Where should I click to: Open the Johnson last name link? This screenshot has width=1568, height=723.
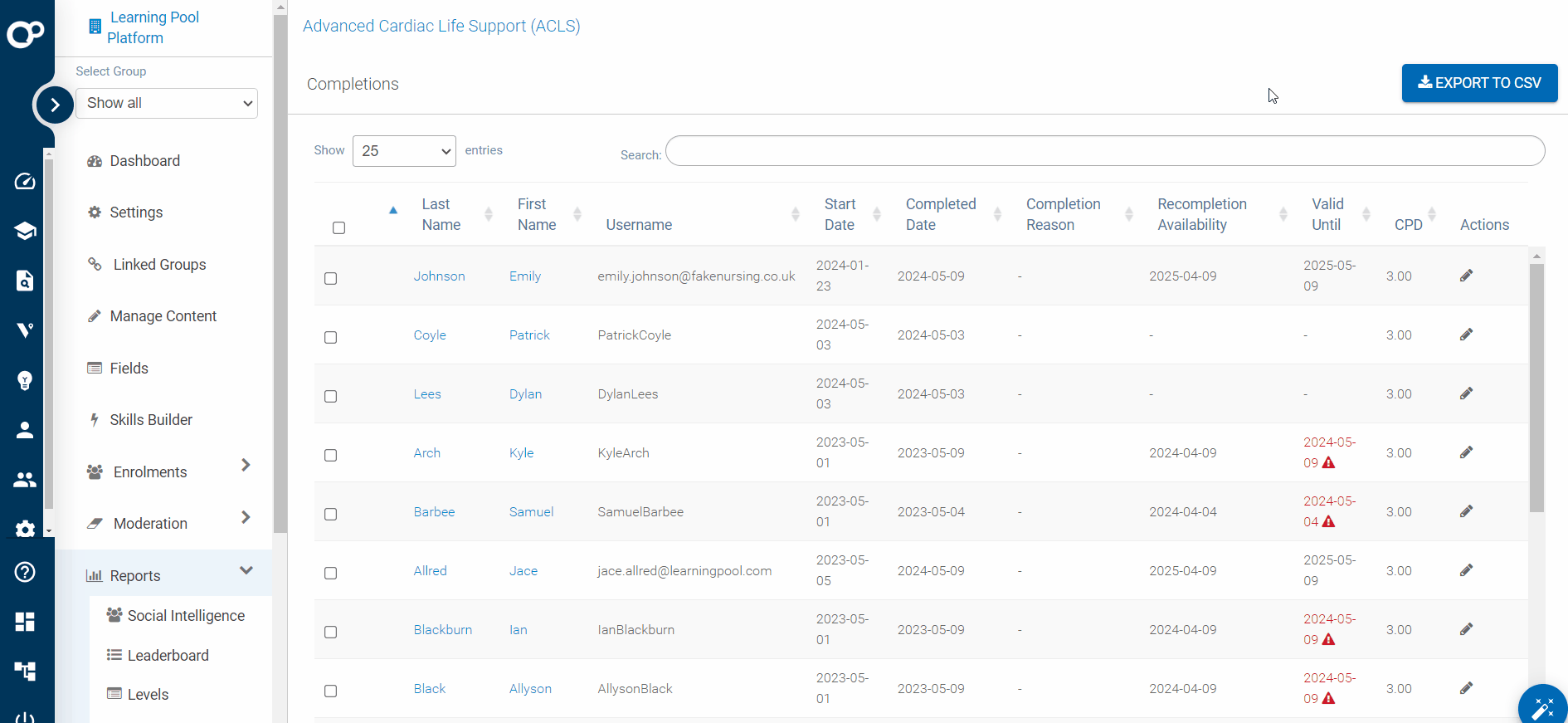pyautogui.click(x=439, y=276)
